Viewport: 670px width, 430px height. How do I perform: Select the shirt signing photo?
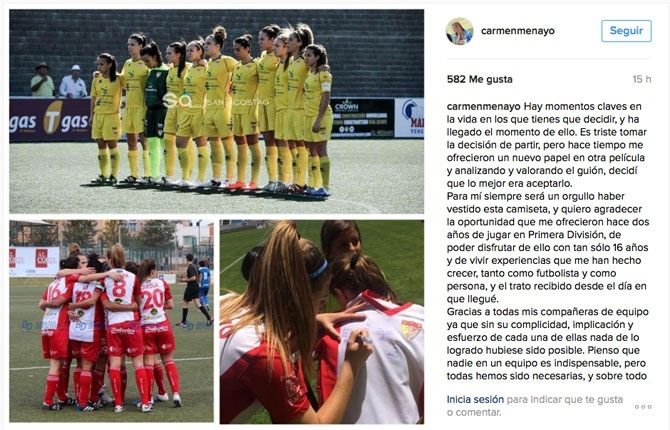(322, 321)
